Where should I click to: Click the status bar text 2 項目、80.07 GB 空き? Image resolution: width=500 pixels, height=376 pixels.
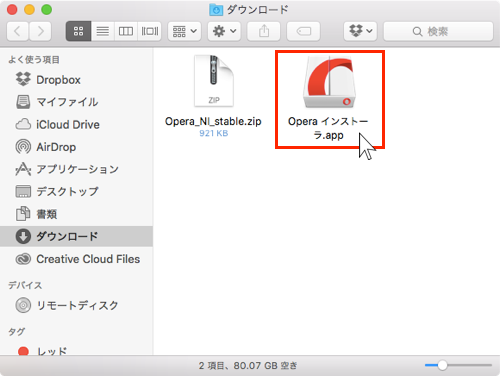click(248, 366)
